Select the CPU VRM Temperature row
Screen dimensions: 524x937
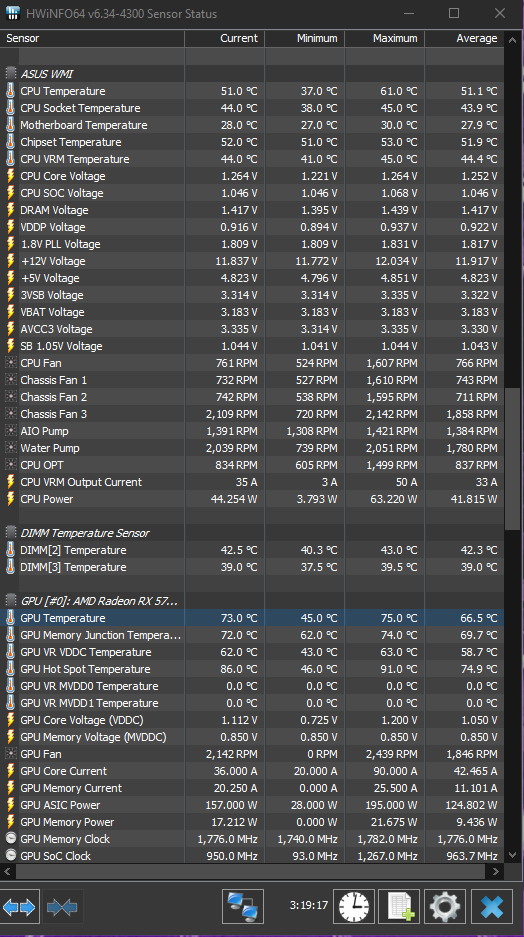(252, 159)
